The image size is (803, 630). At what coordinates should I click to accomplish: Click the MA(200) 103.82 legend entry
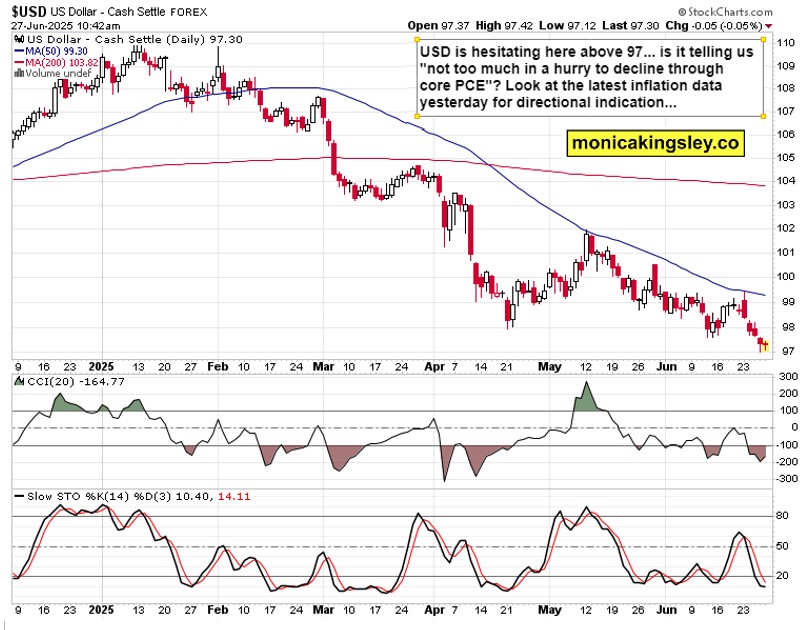point(56,62)
